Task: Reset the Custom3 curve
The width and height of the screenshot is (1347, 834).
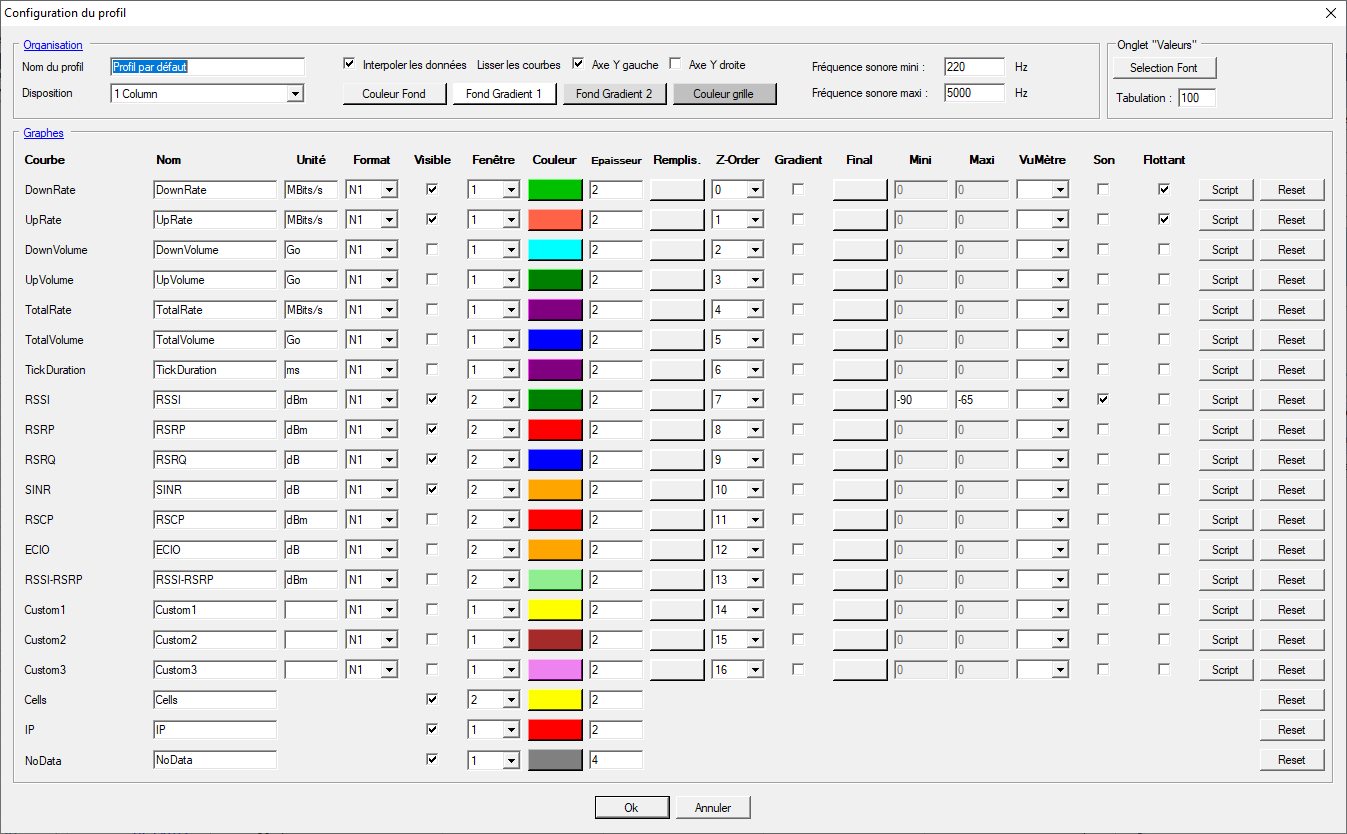Action: [1291, 669]
